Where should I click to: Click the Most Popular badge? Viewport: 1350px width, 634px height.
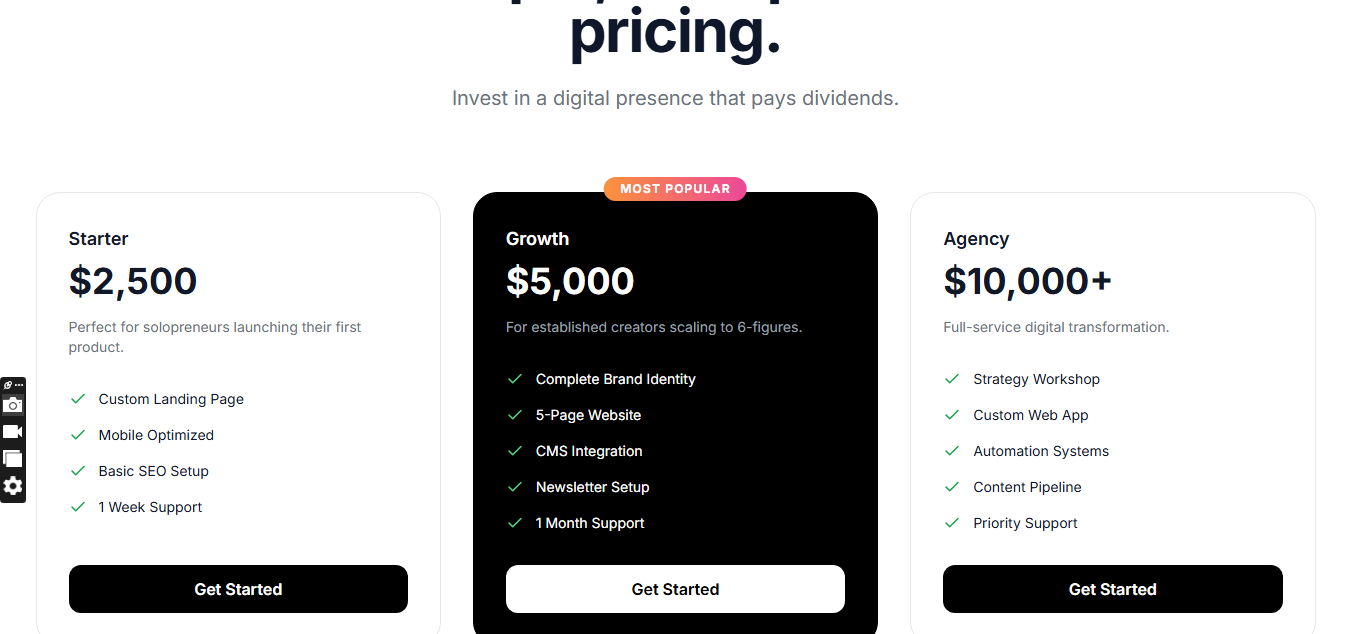click(675, 188)
